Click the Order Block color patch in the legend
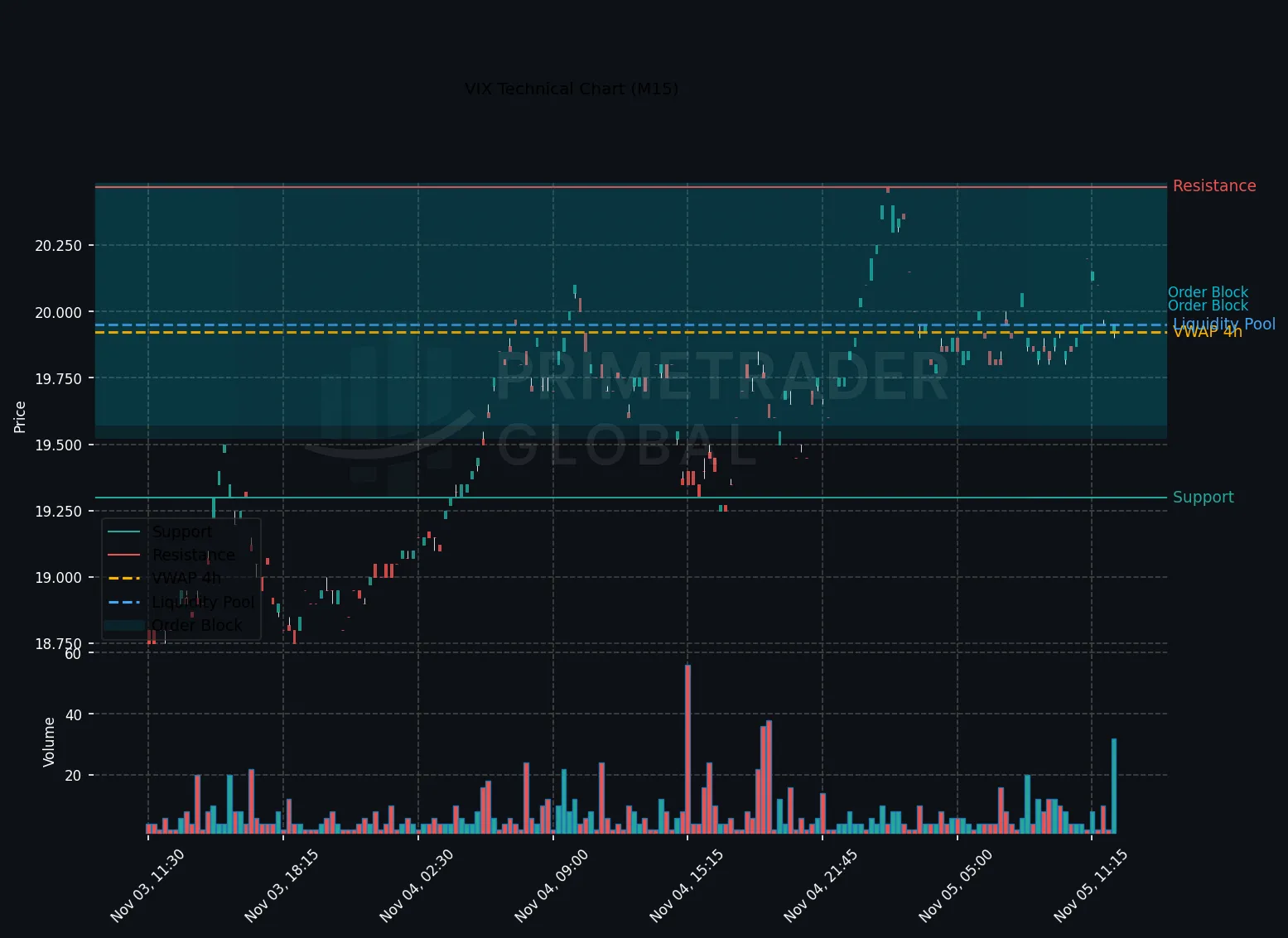The height and width of the screenshot is (938, 1288). [124, 625]
